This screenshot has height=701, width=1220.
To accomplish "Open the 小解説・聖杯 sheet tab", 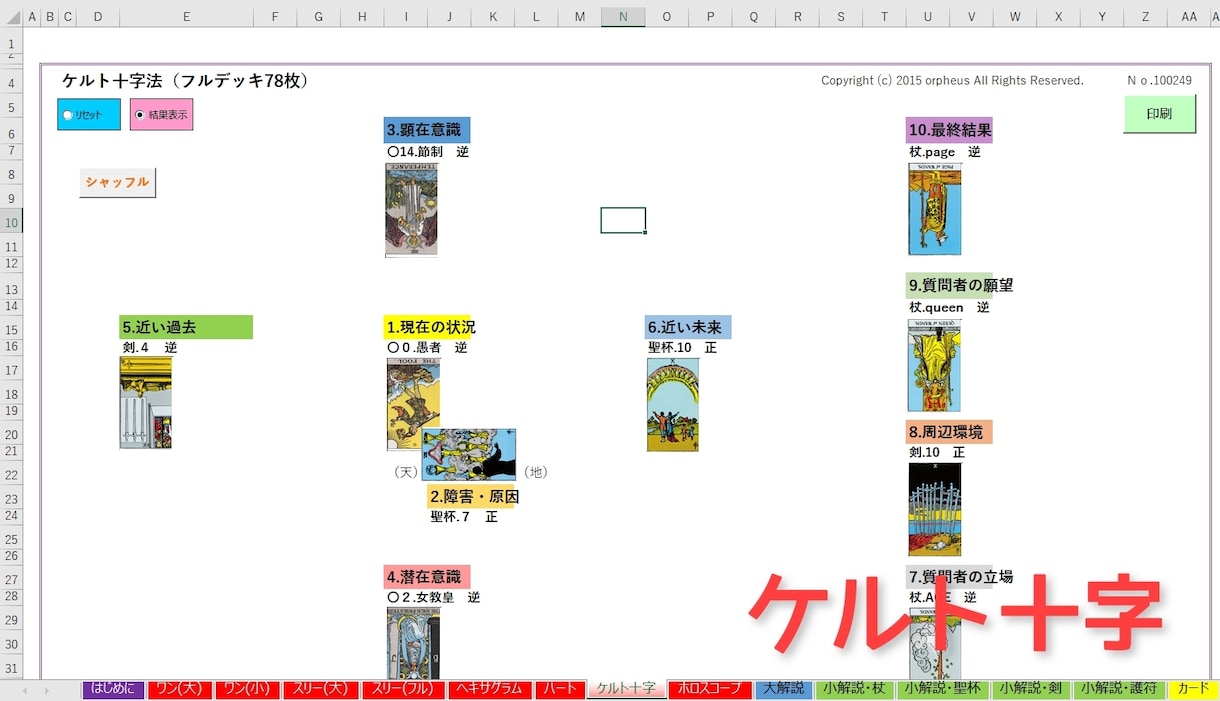I will pyautogui.click(x=941, y=689).
